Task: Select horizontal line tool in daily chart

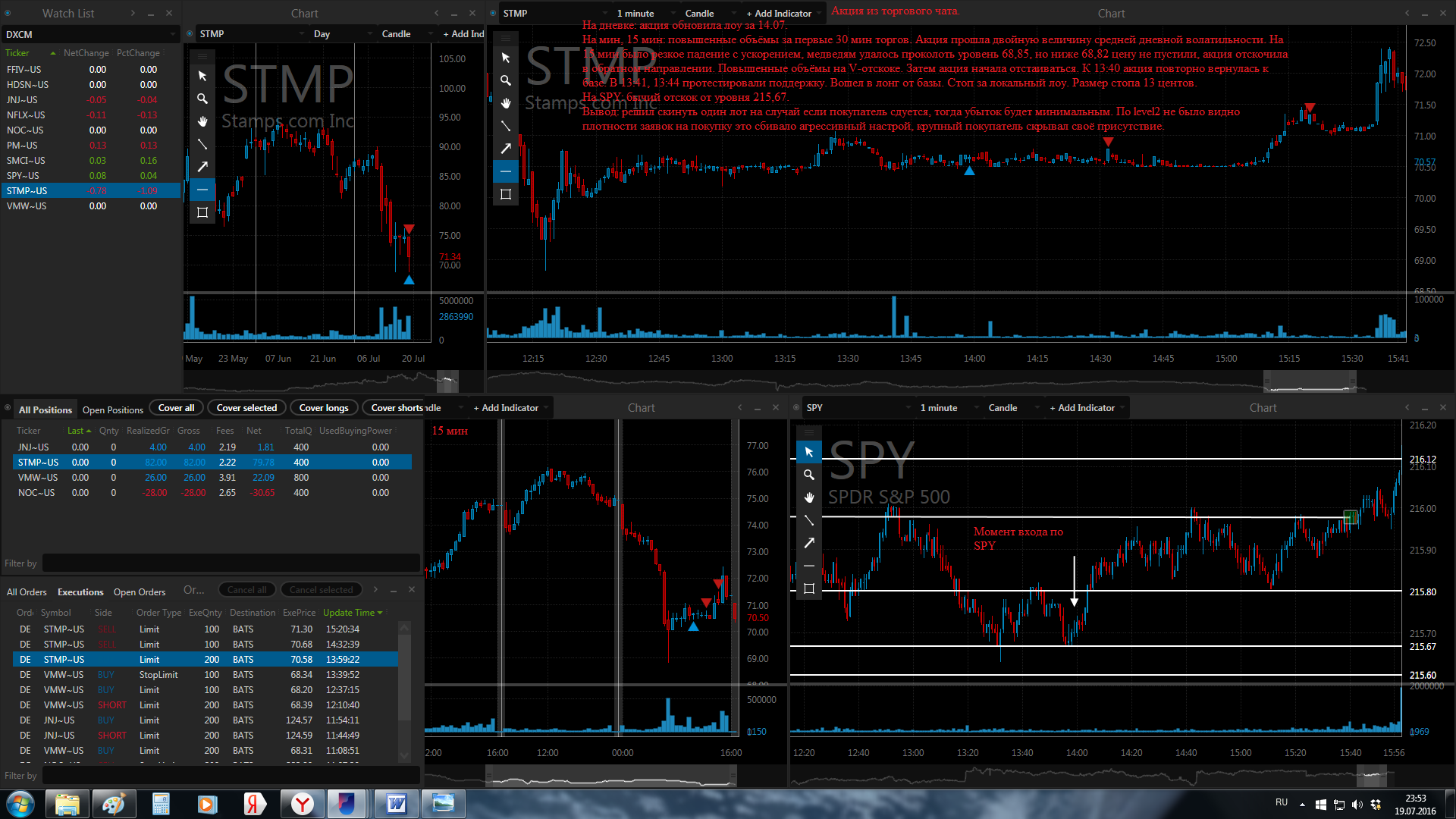Action: click(x=202, y=190)
